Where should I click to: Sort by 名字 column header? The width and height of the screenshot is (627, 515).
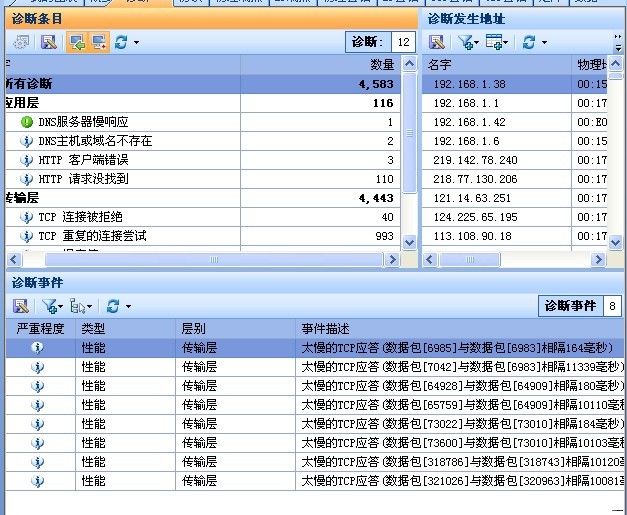[x=497, y=64]
